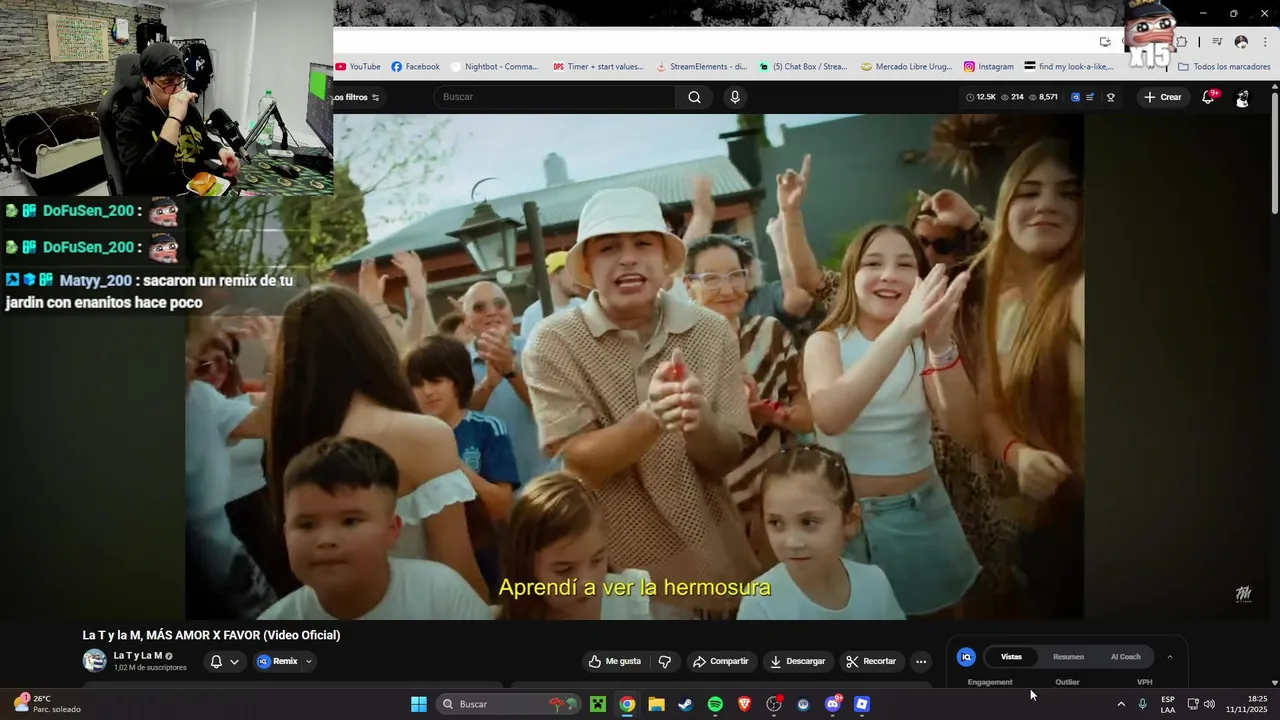Open YouTube account avatar menu
This screenshot has height=720, width=1280.
tap(1242, 98)
